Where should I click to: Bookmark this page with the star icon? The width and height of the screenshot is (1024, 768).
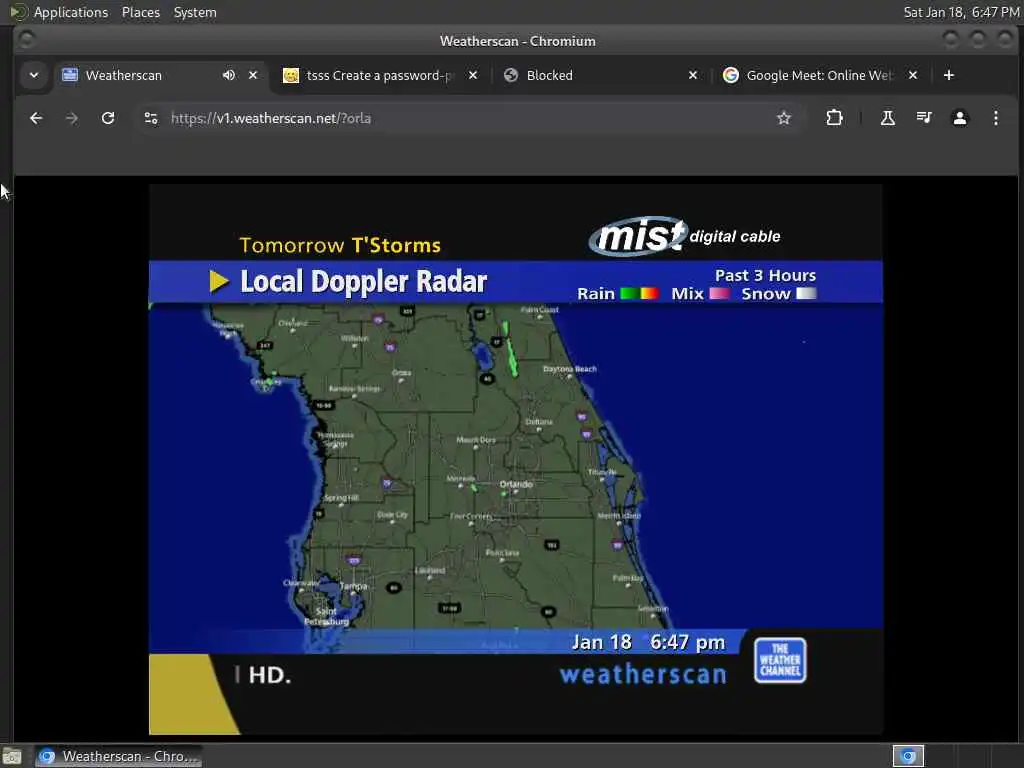pos(784,118)
